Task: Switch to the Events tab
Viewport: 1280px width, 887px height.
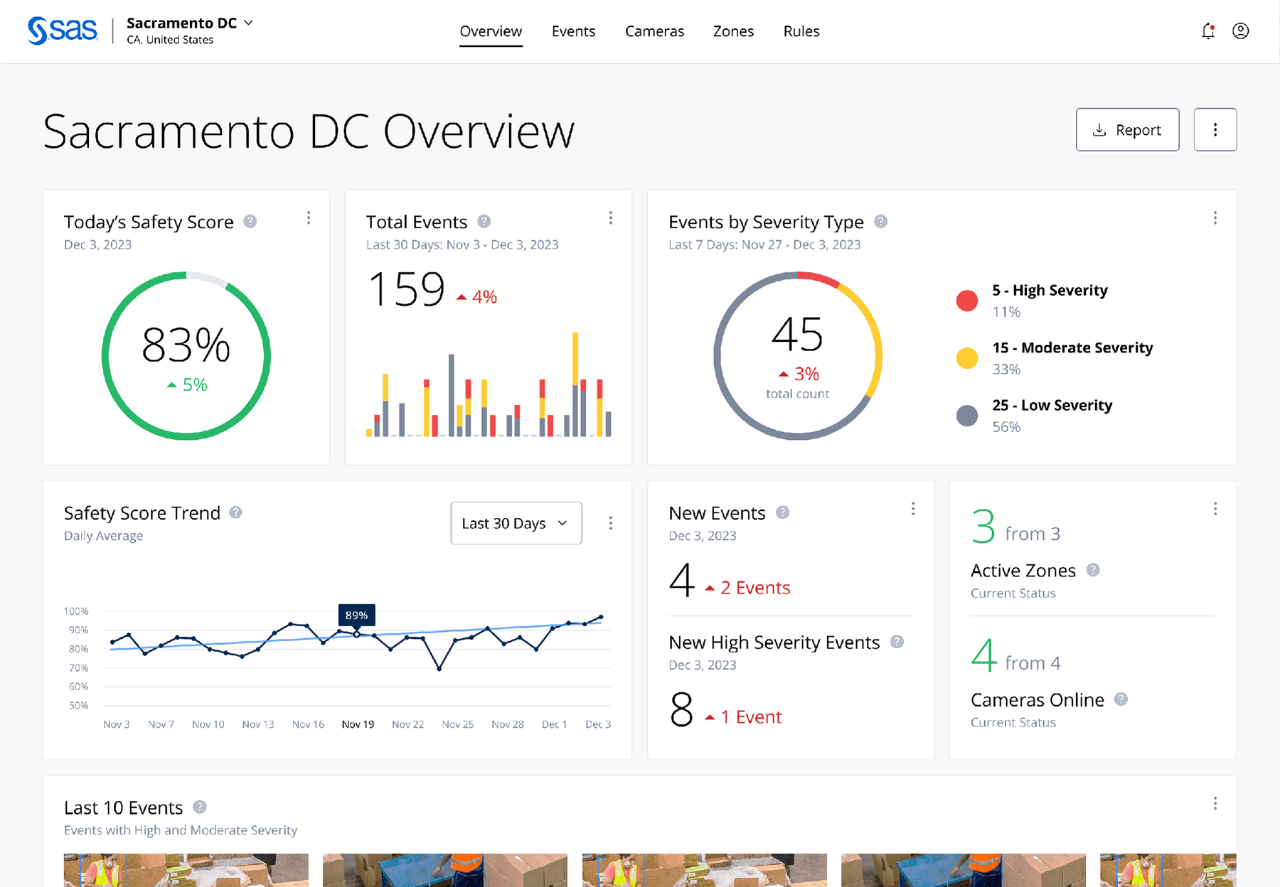Action: pyautogui.click(x=573, y=31)
